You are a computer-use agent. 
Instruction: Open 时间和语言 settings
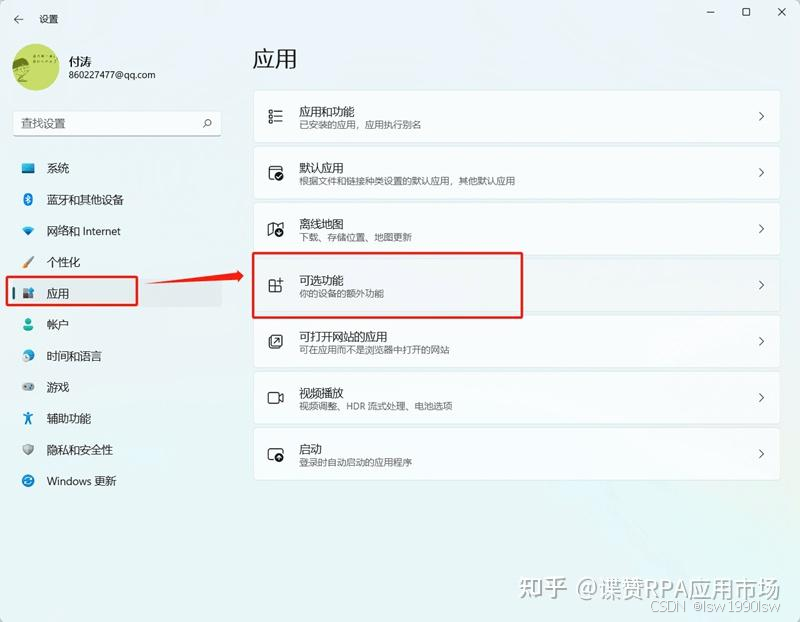[x=117, y=356]
